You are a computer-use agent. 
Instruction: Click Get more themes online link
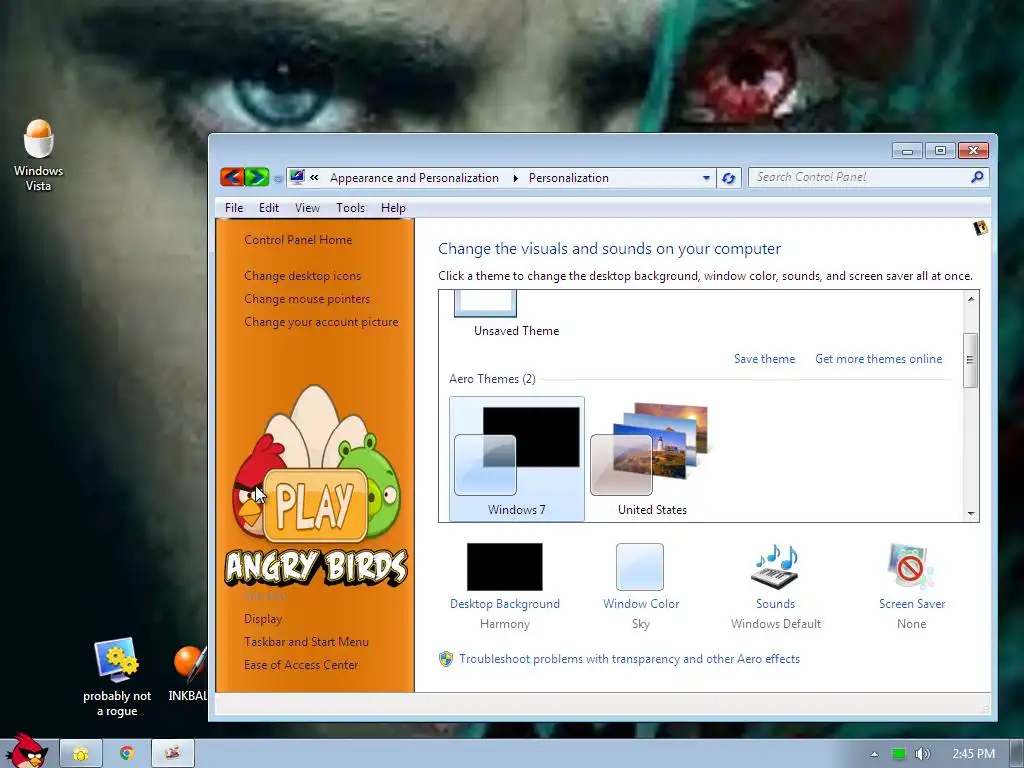point(878,359)
